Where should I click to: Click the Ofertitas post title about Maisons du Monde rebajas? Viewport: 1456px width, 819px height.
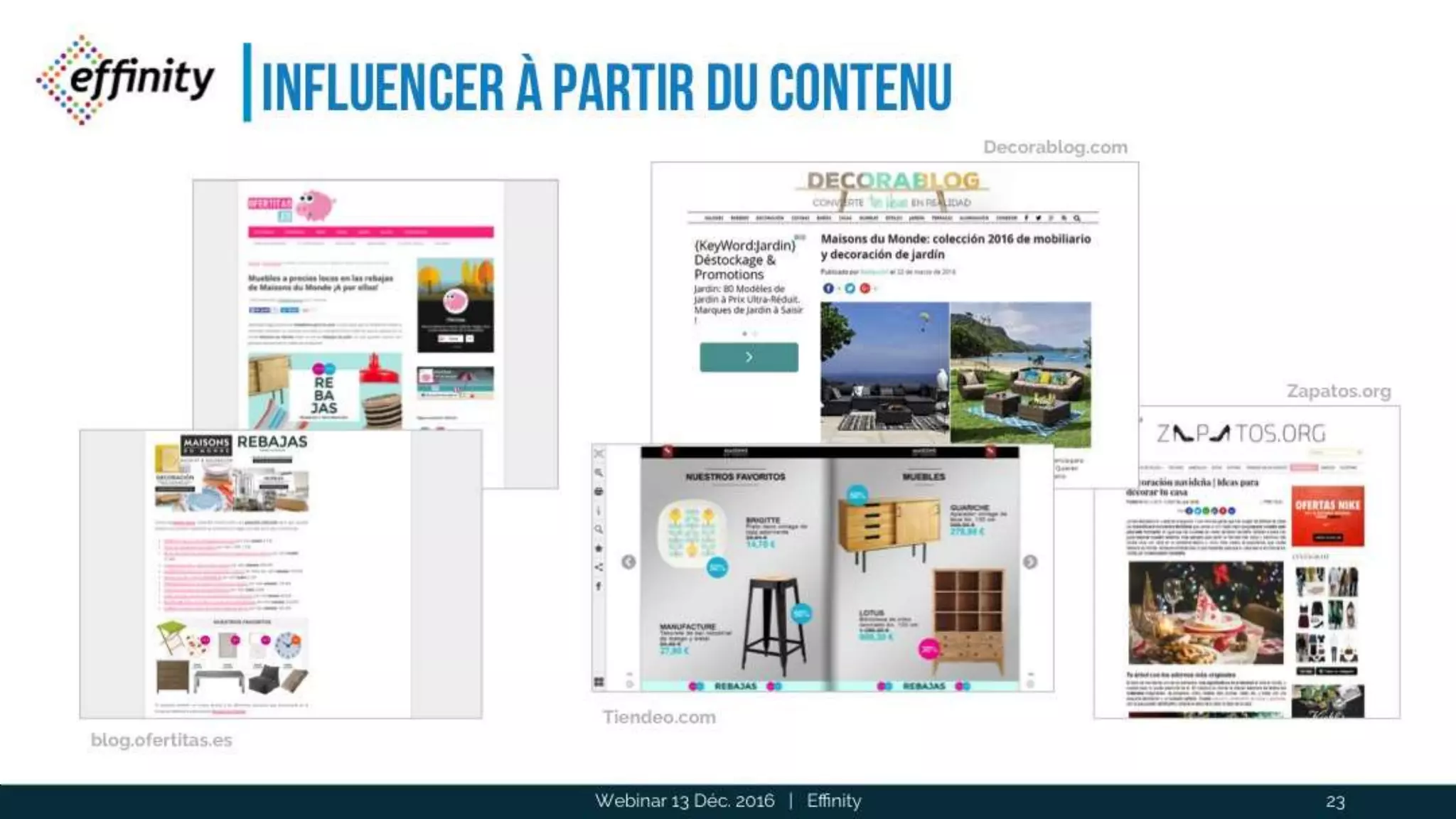point(321,283)
